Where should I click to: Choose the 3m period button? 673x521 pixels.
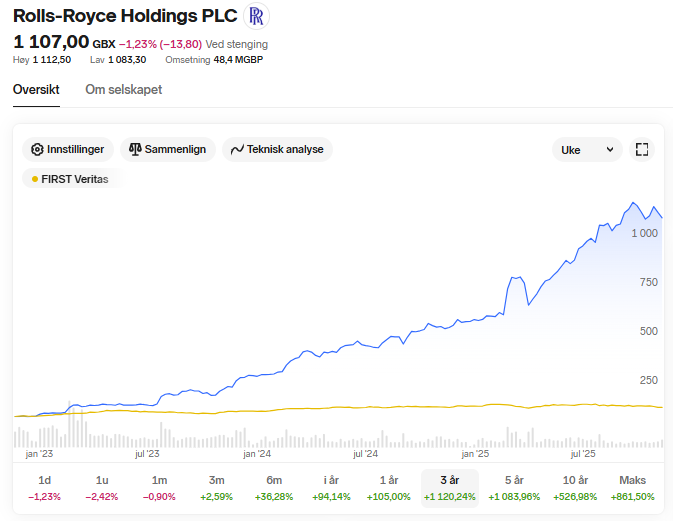(x=217, y=487)
